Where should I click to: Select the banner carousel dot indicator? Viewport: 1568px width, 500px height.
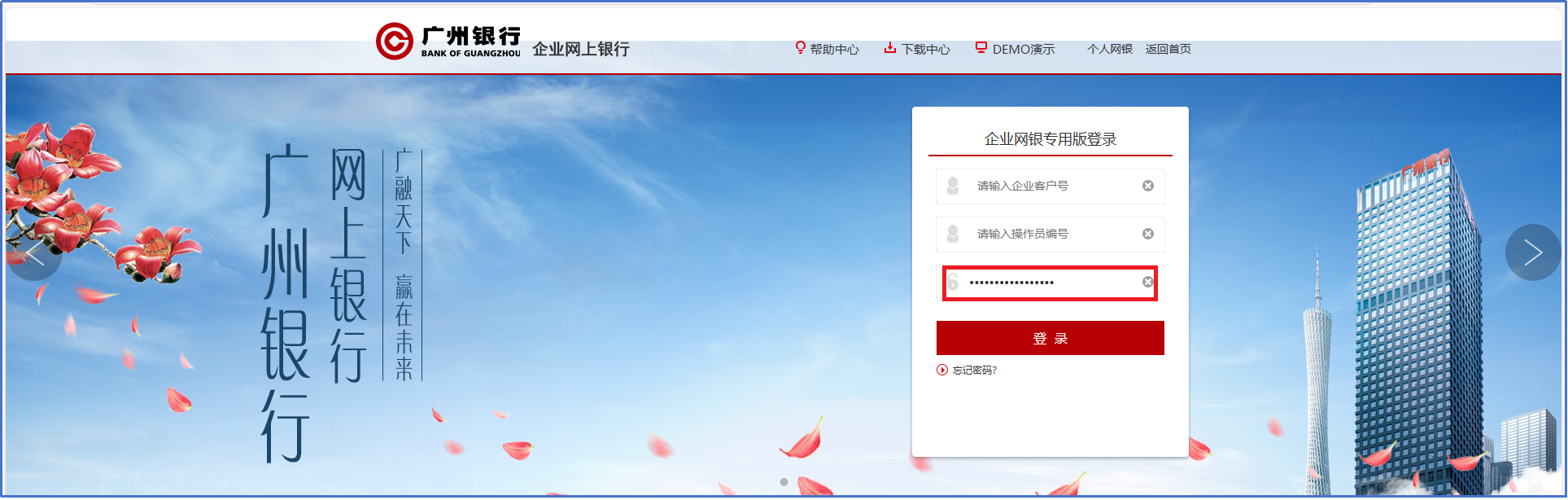784,482
